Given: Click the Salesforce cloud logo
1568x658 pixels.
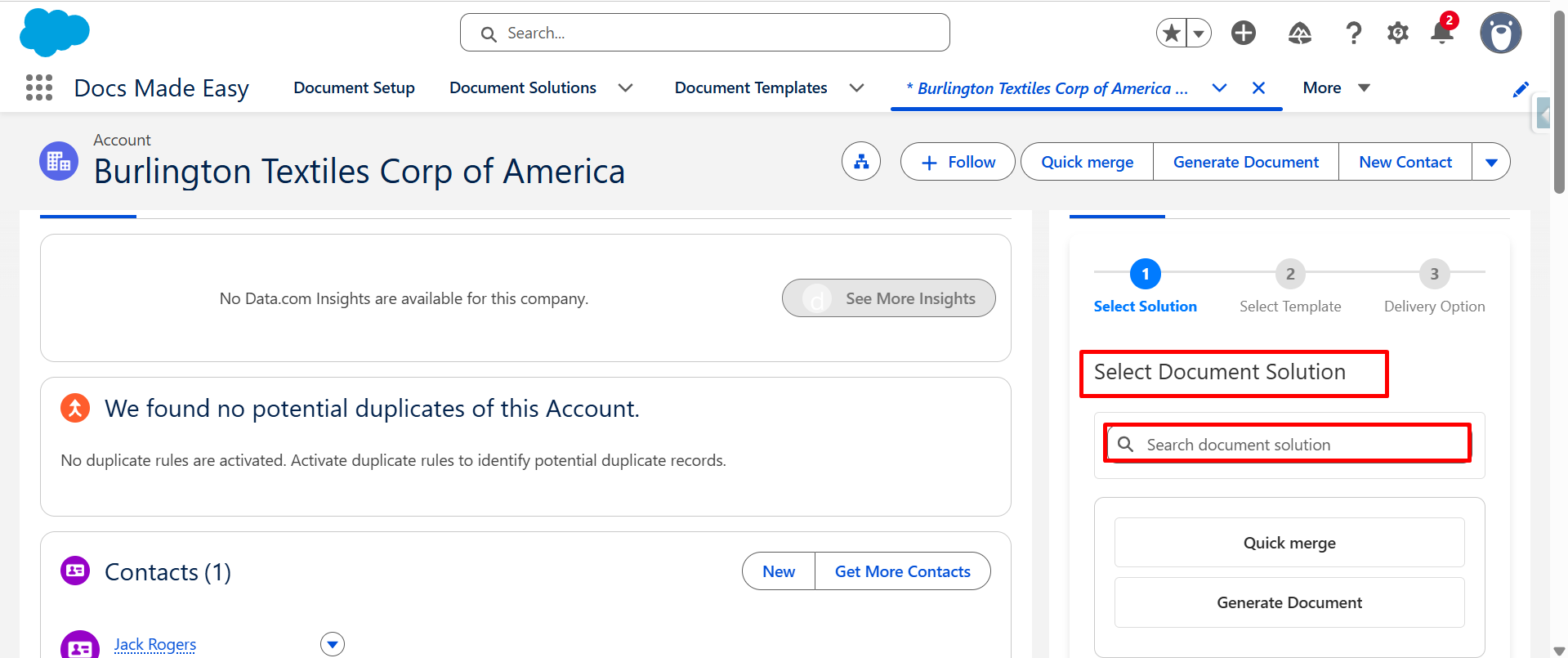Looking at the screenshot, I should [55, 33].
